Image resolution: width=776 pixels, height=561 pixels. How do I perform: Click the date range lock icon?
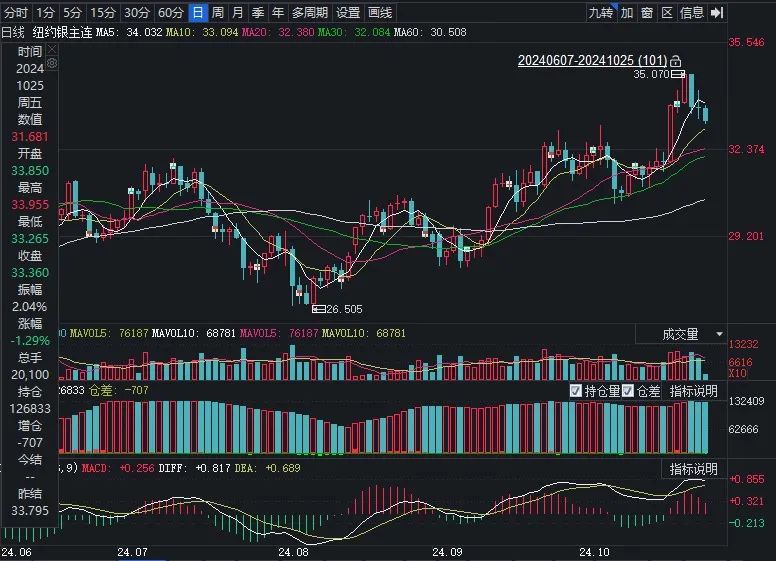(x=676, y=61)
